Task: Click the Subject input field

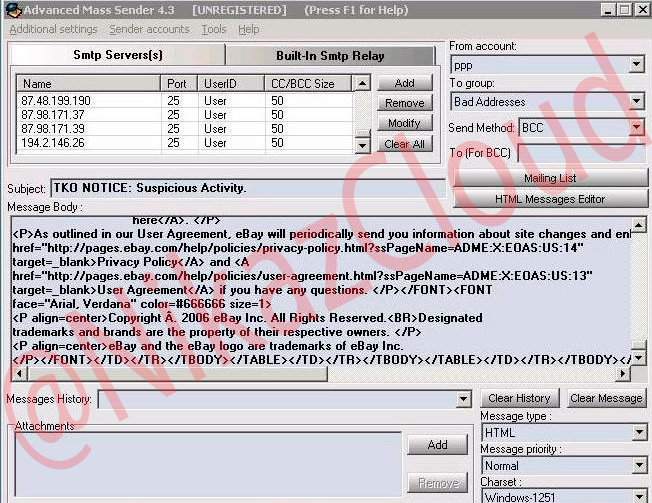Action: tap(247, 188)
